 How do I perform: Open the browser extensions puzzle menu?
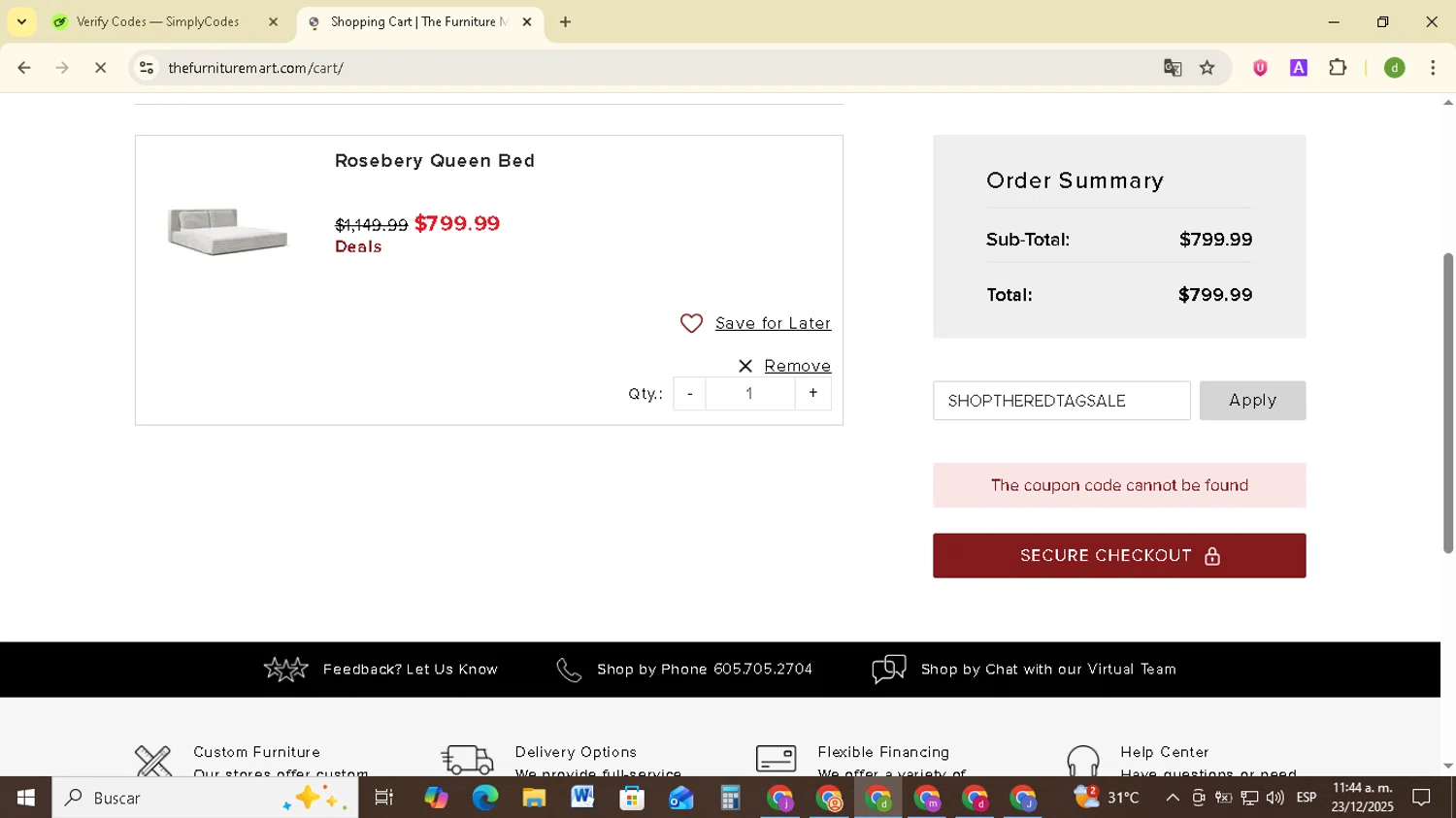pyautogui.click(x=1338, y=68)
